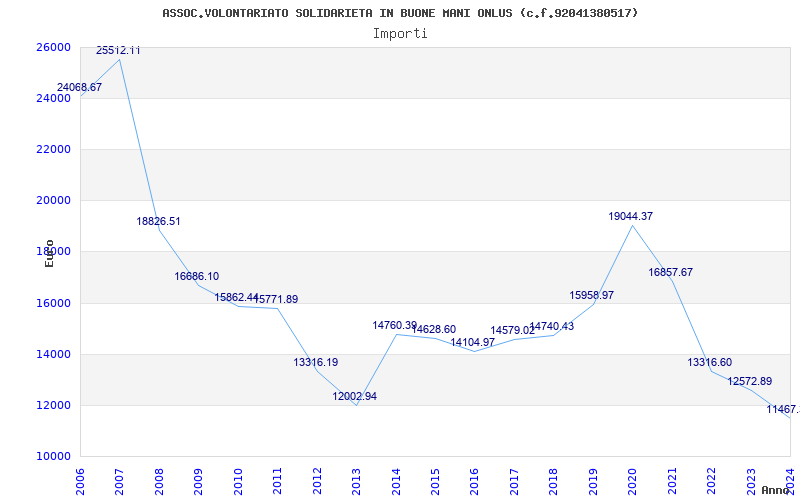Click the 18826.51 value label
This screenshot has height=500, width=800.
158,221
